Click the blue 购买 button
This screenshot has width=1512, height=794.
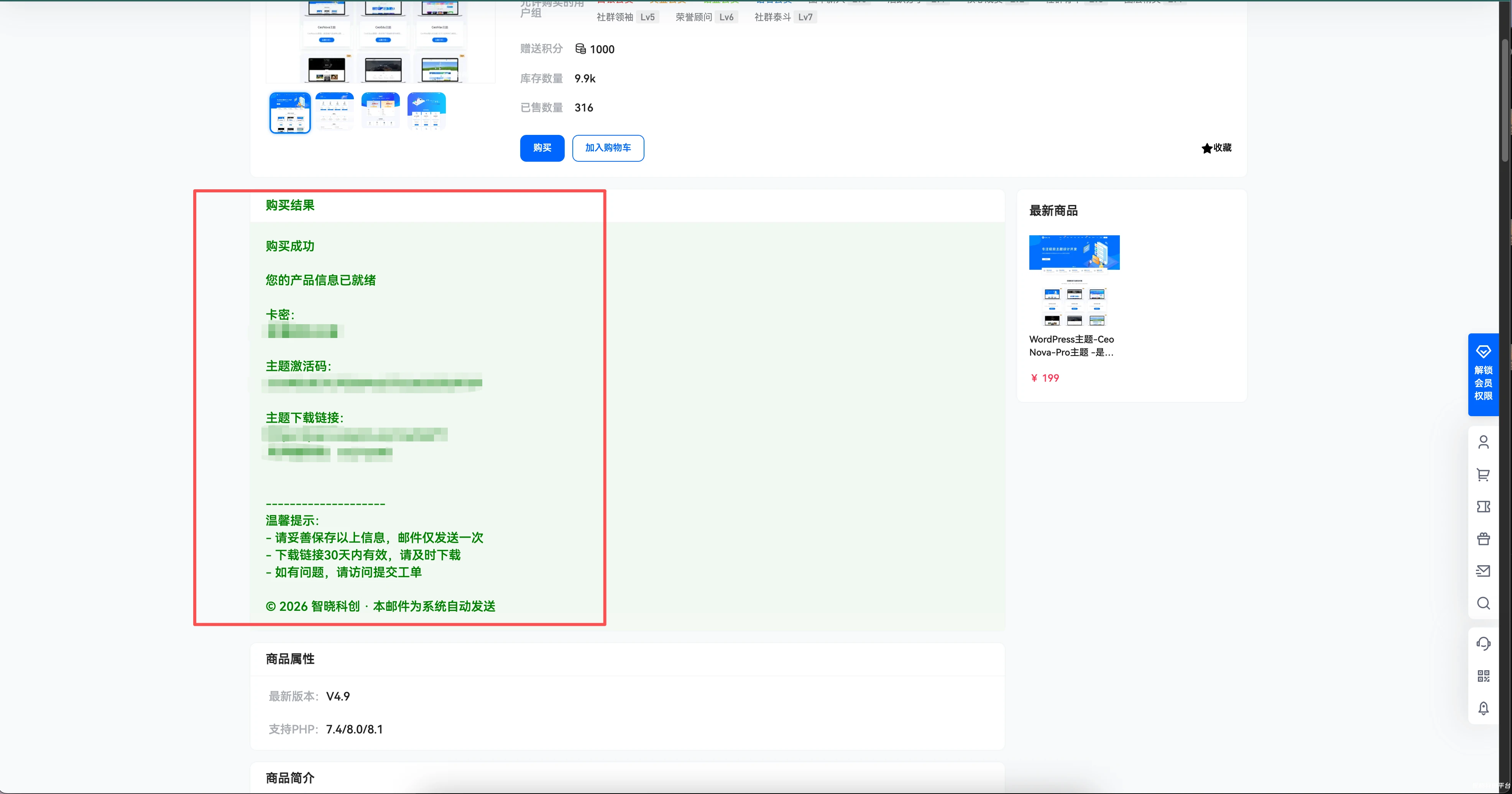tap(542, 148)
